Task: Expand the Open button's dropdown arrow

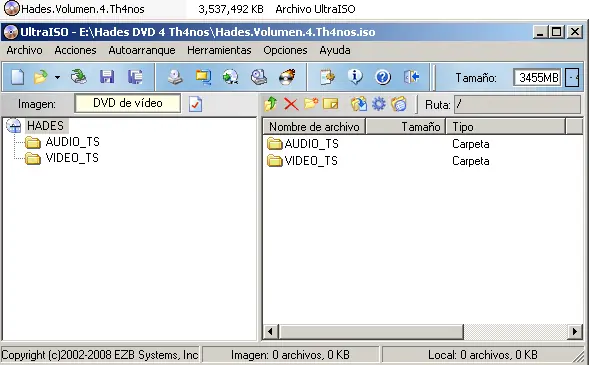Action: pos(57,77)
